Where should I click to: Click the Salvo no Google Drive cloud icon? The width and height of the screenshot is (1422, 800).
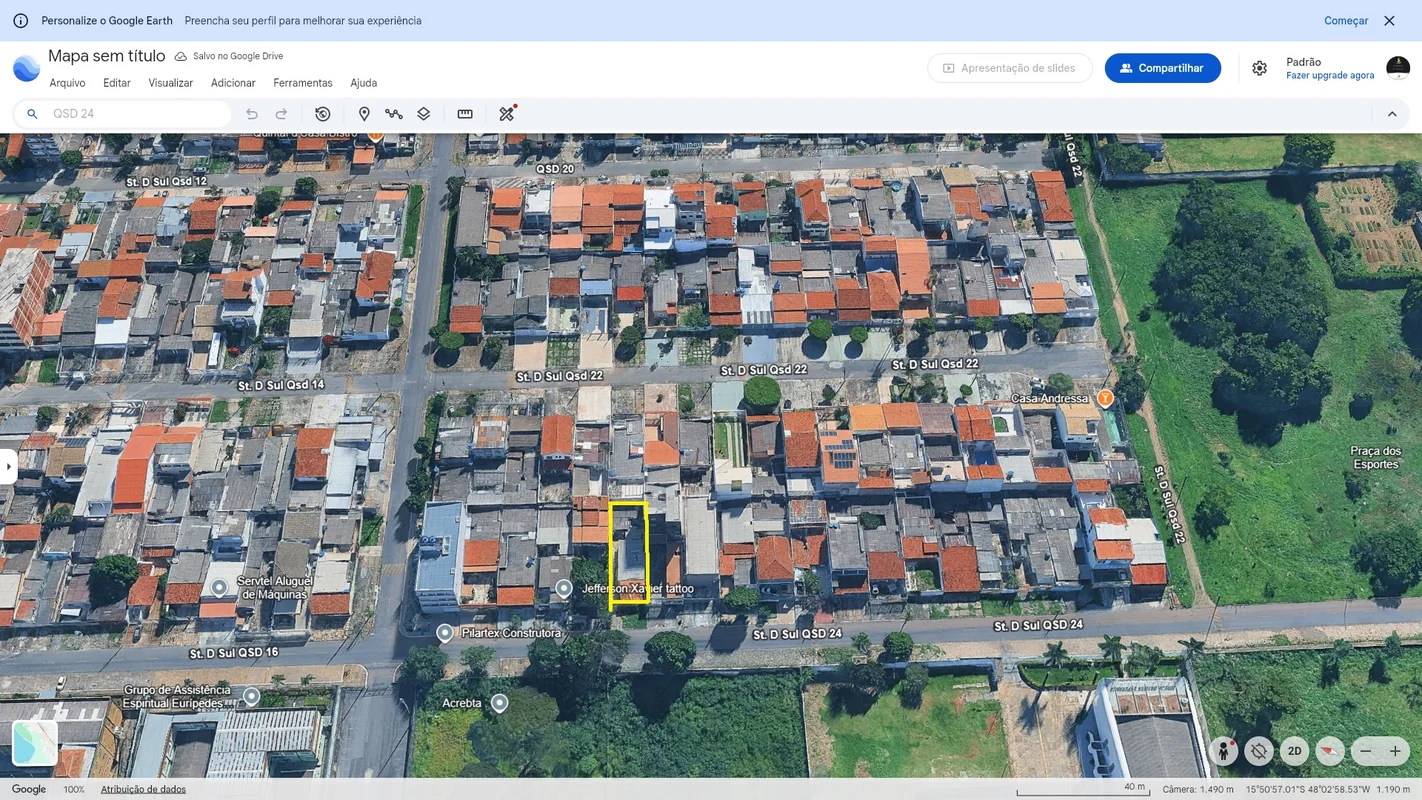pyautogui.click(x=181, y=56)
